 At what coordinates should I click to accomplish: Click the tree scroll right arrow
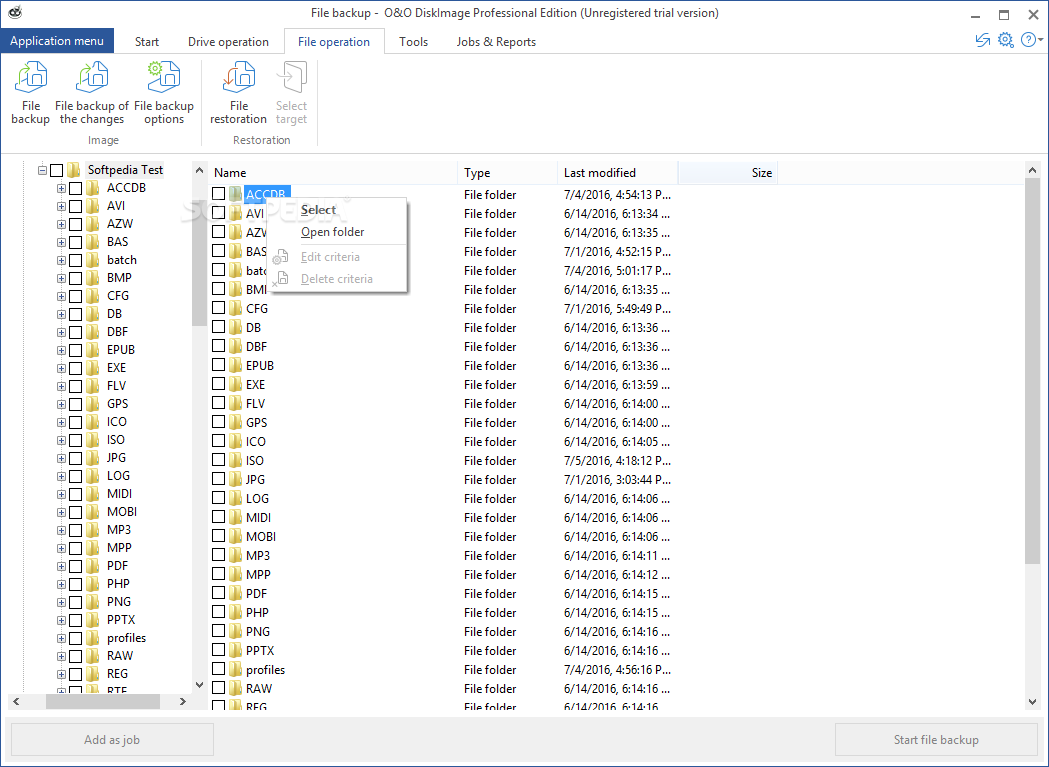pyautogui.click(x=183, y=701)
